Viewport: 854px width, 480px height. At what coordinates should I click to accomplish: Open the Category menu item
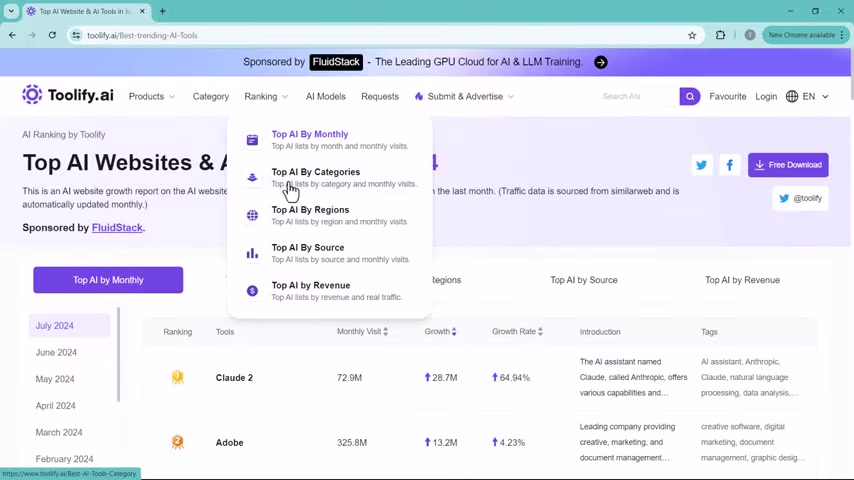(211, 96)
